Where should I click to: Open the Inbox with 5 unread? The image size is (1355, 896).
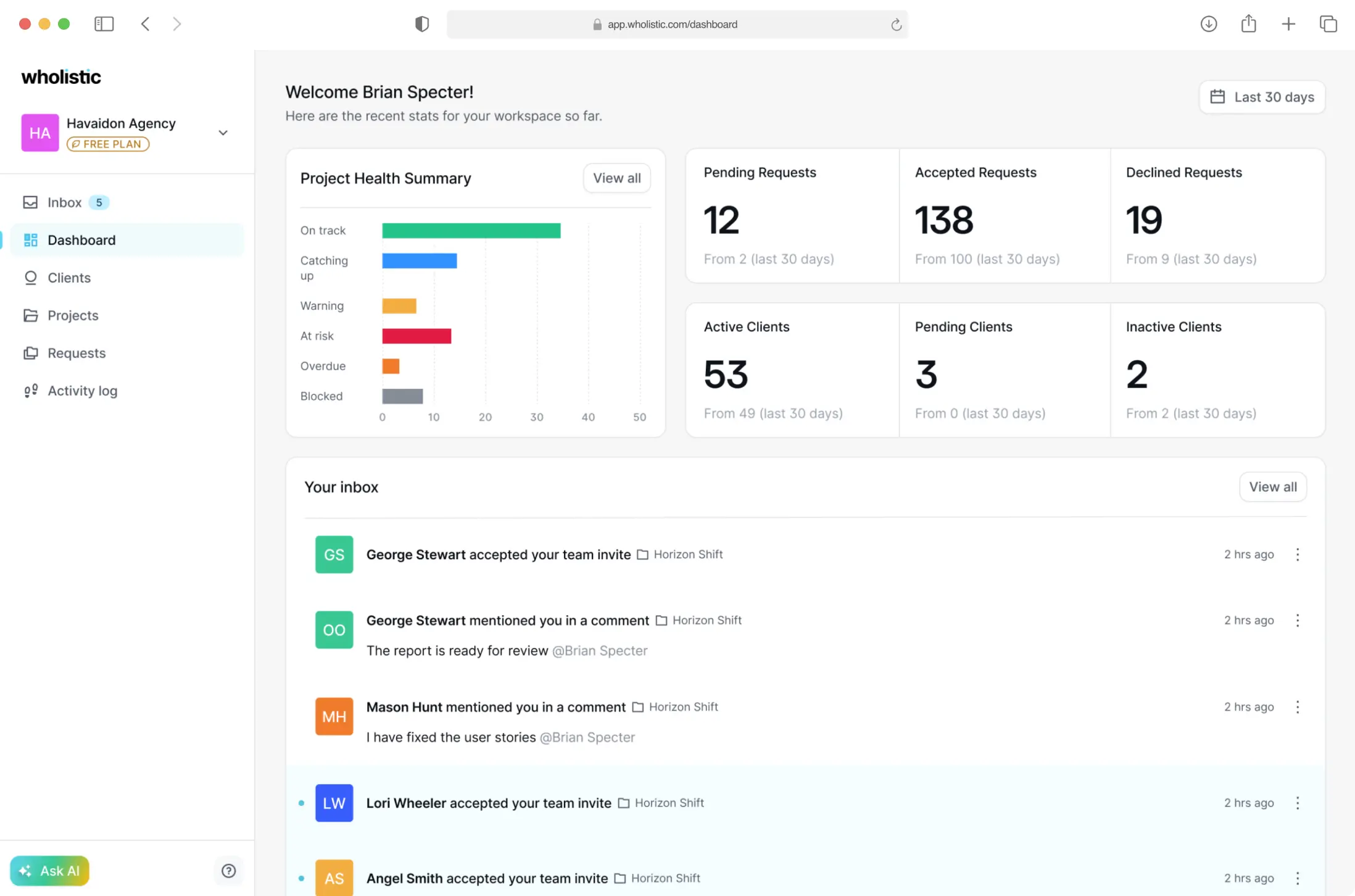(x=64, y=202)
